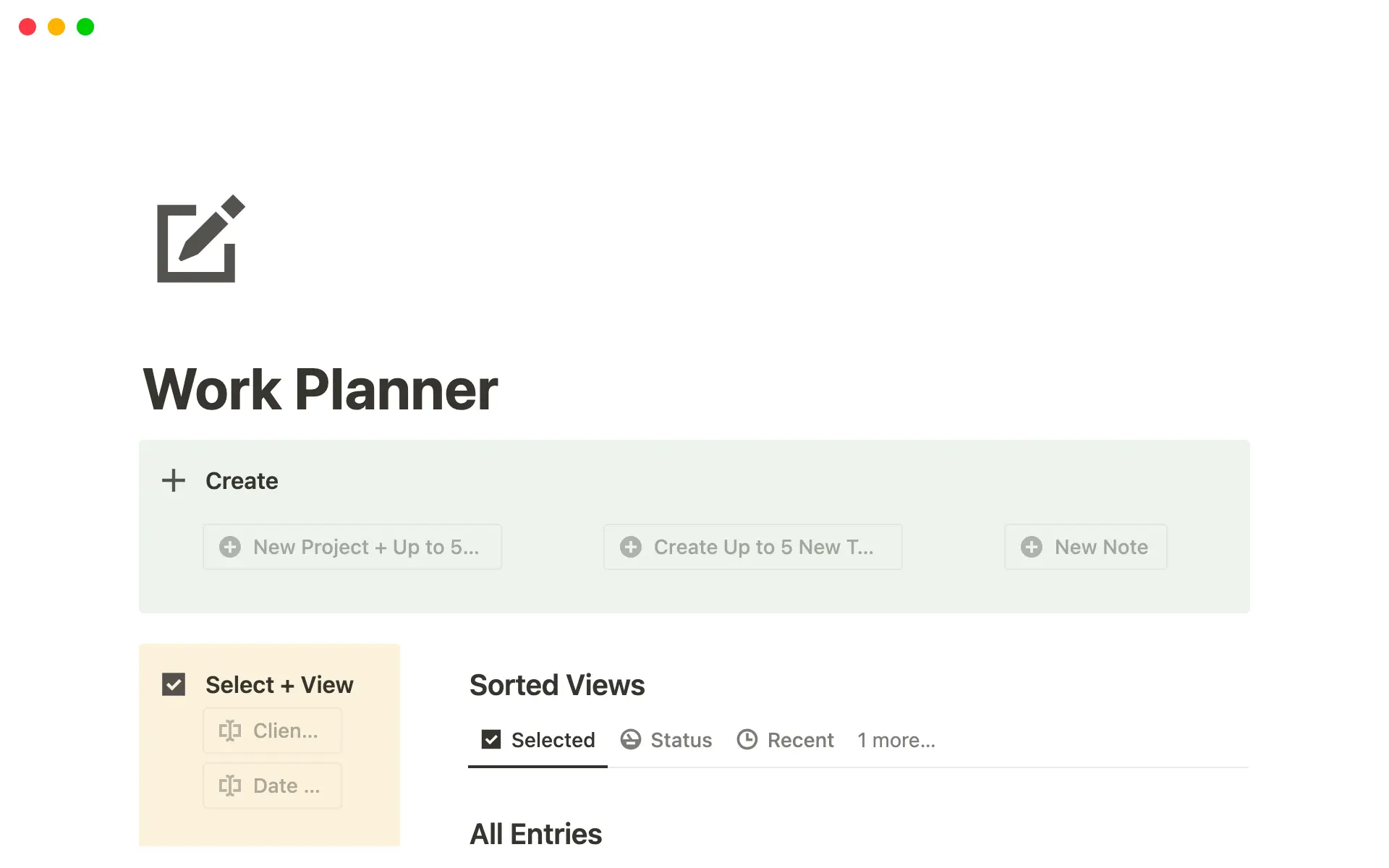1389x868 pixels.
Task: Click the progress icon next to Status
Action: pyautogui.click(x=630, y=739)
